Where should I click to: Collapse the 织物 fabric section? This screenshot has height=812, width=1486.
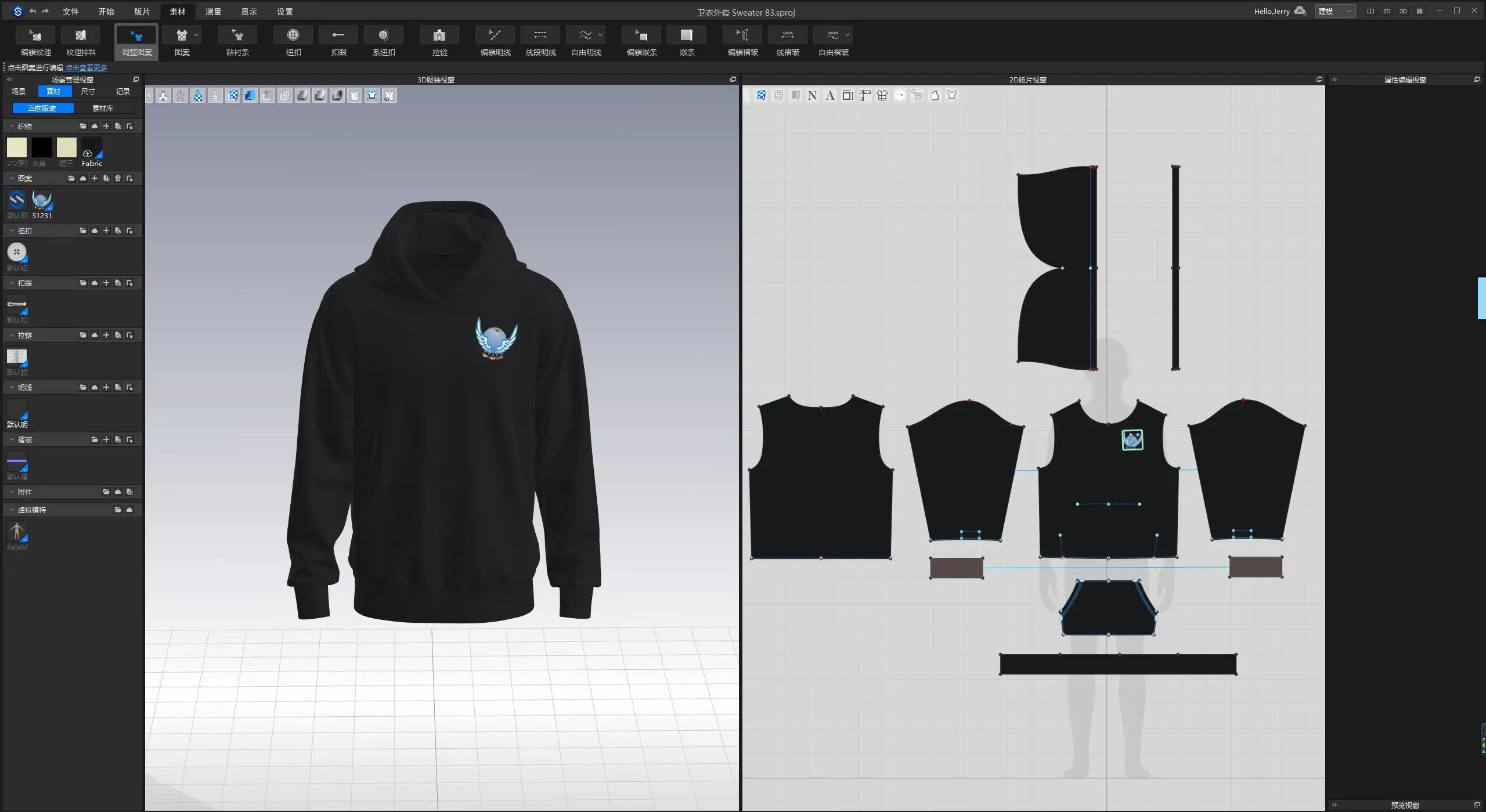[x=12, y=126]
